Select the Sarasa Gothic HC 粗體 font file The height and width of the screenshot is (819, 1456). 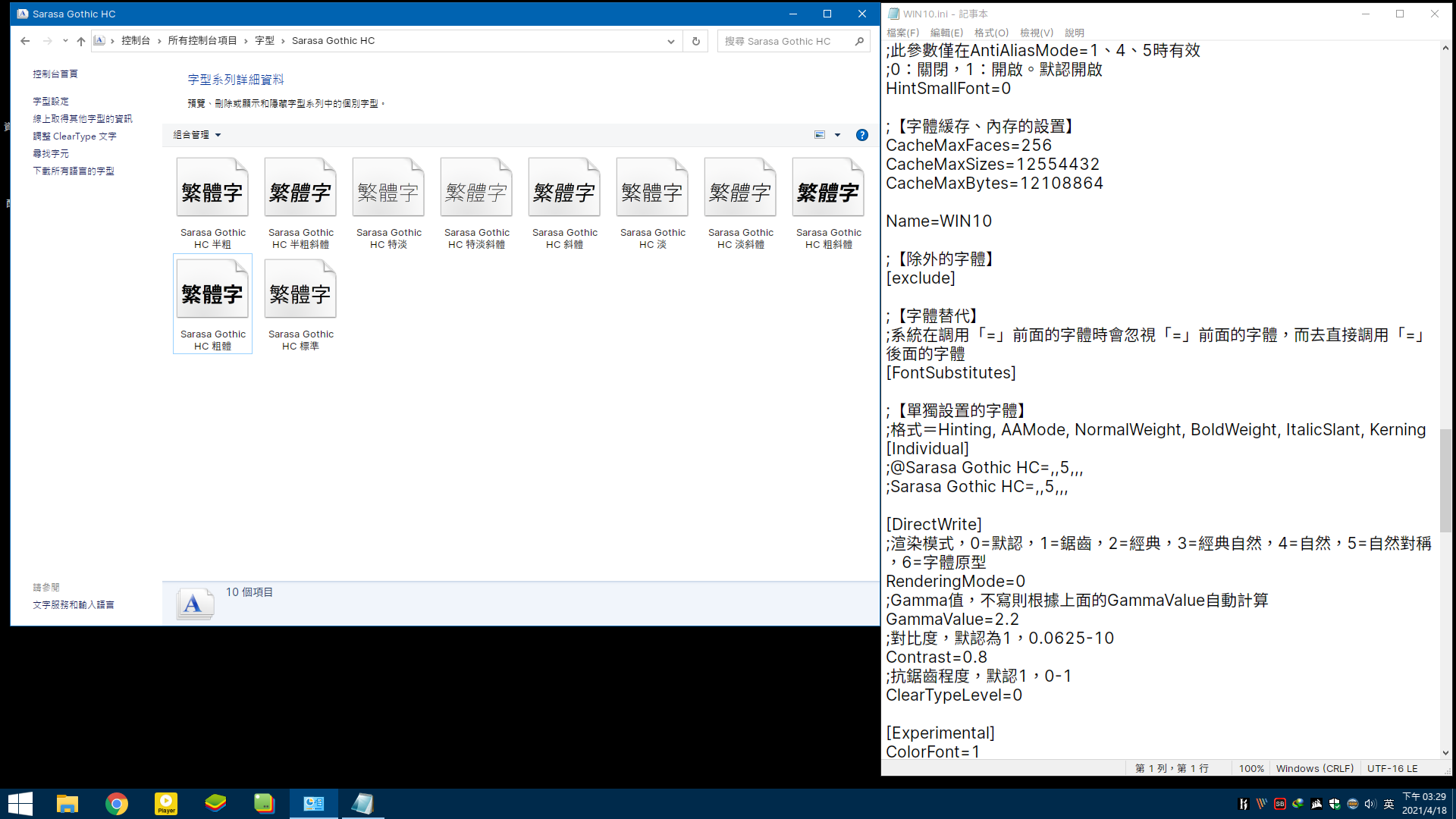[212, 304]
